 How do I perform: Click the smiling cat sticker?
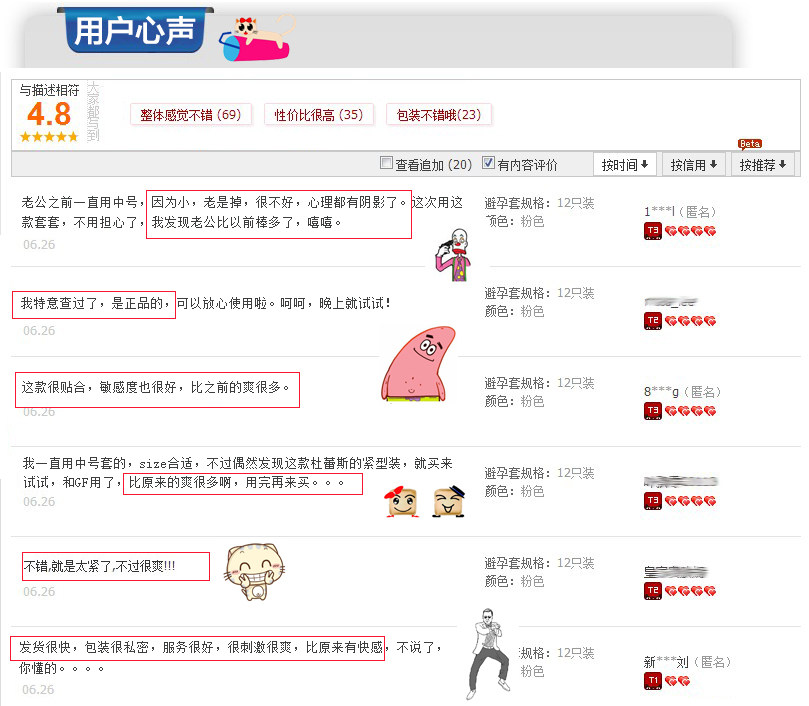[254, 571]
